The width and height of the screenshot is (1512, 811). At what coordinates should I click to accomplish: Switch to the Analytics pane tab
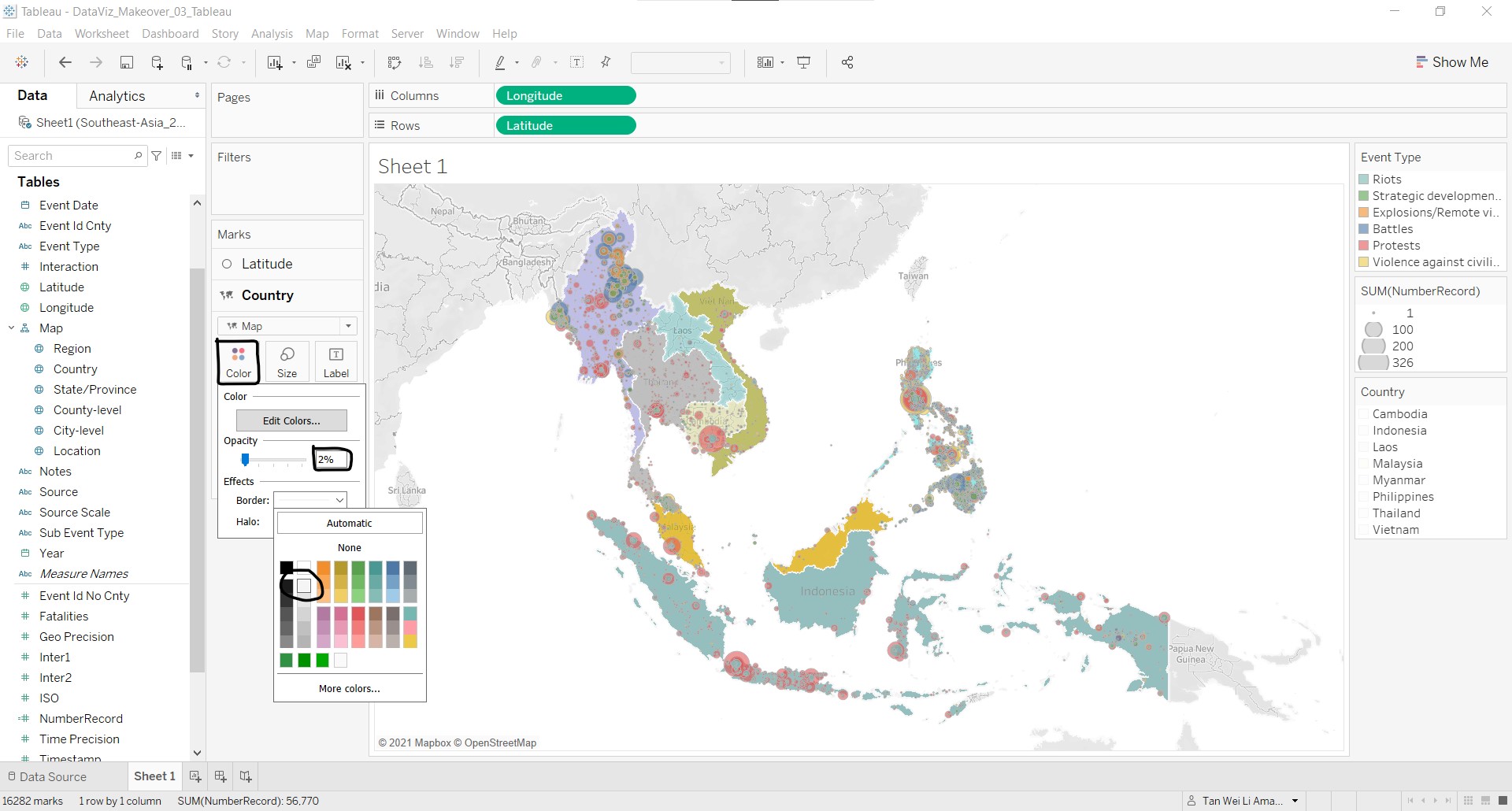117,96
